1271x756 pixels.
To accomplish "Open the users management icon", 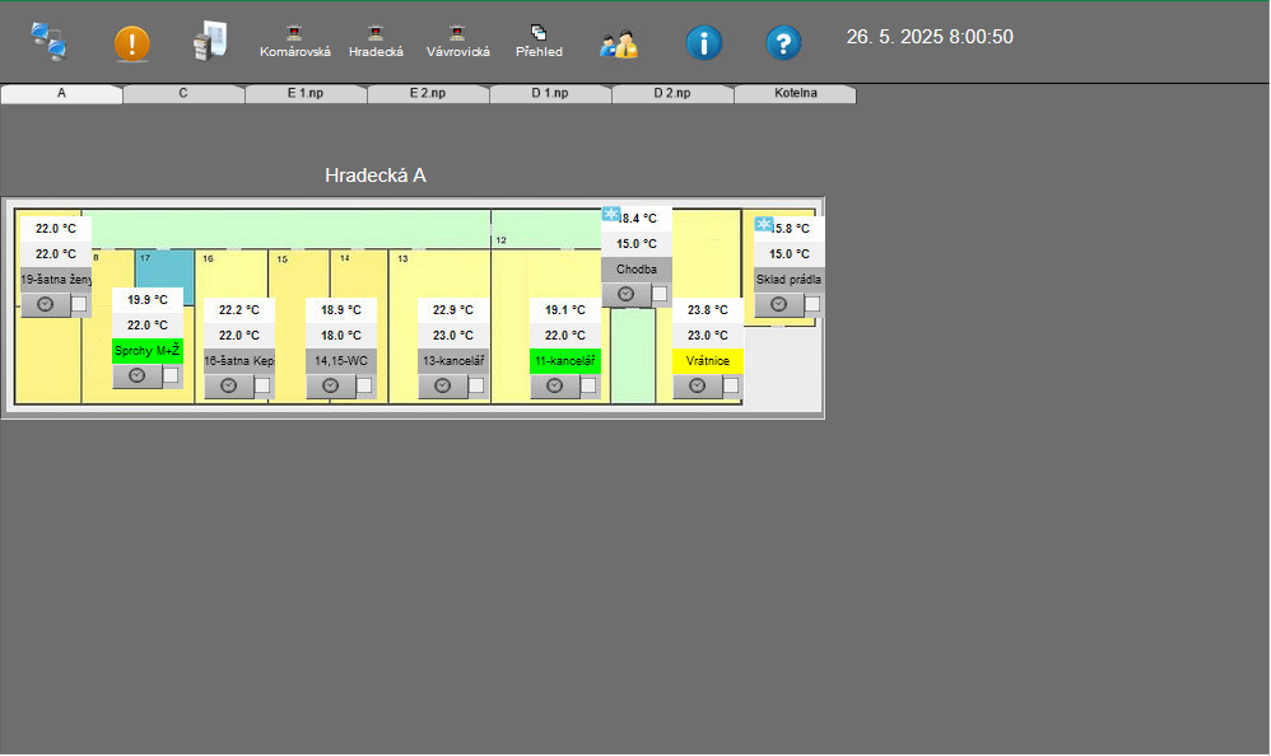I will click(x=618, y=44).
